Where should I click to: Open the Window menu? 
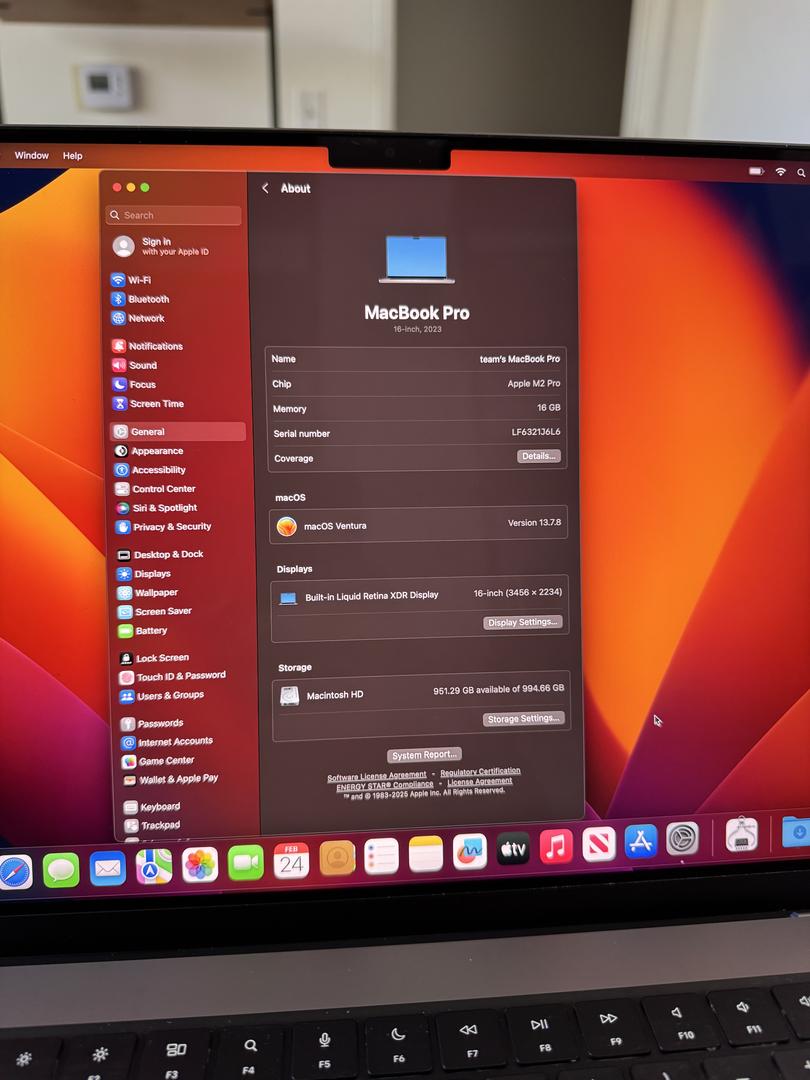point(32,156)
